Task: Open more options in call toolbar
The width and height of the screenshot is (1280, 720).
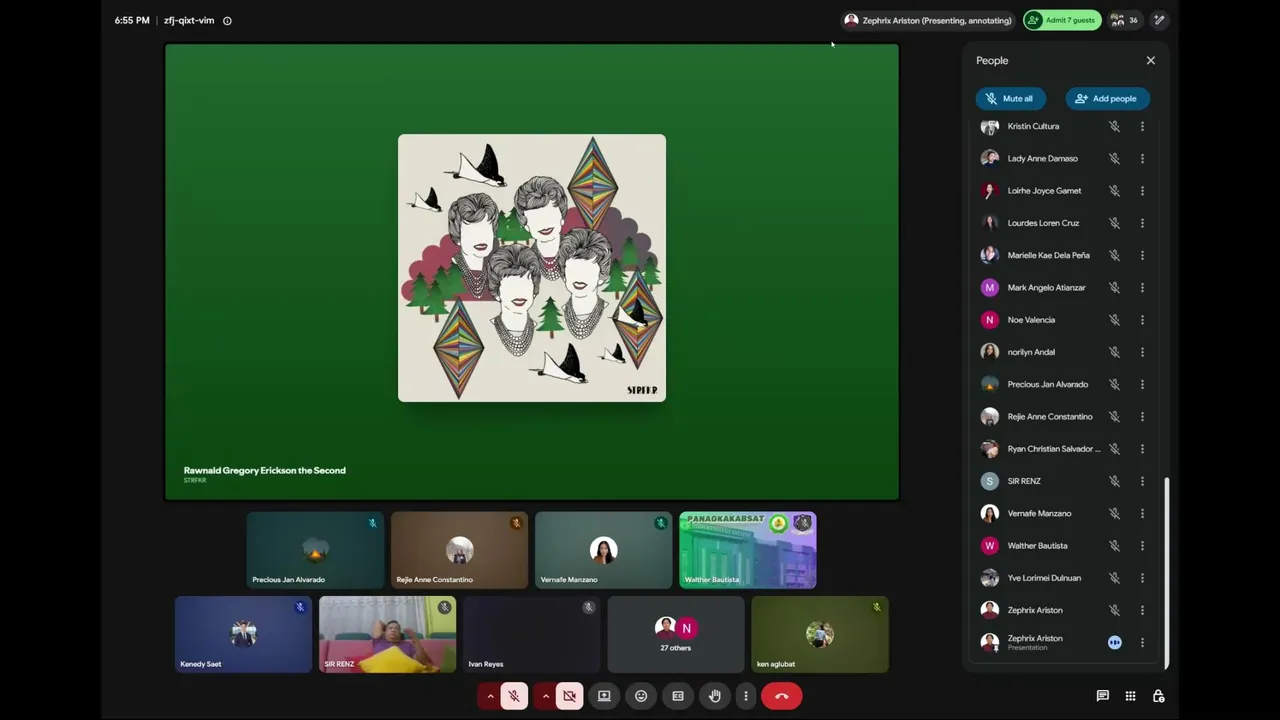Action: point(745,696)
